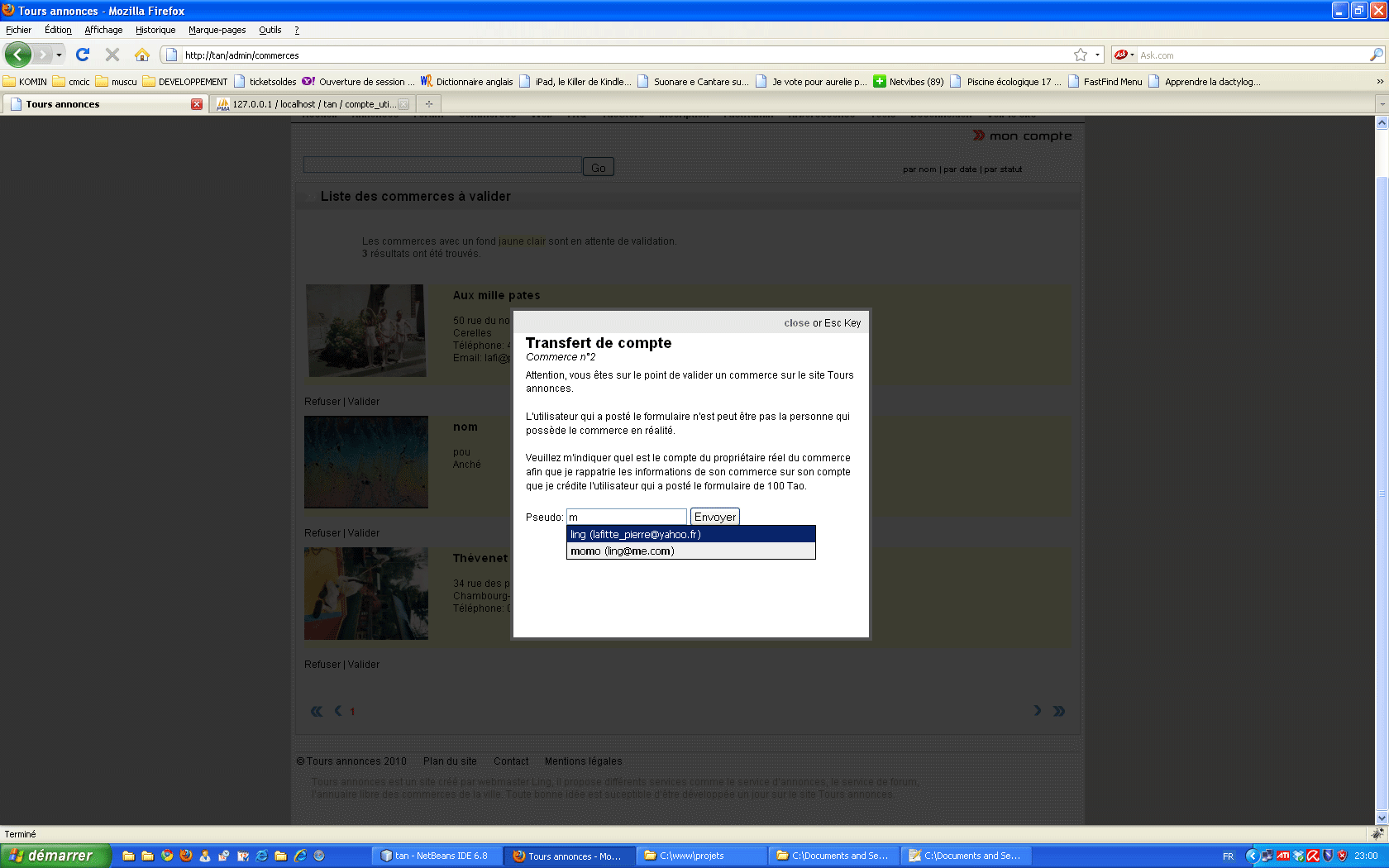Image resolution: width=1389 pixels, height=868 pixels.
Task: Click the close link in the dialog
Action: click(x=796, y=323)
